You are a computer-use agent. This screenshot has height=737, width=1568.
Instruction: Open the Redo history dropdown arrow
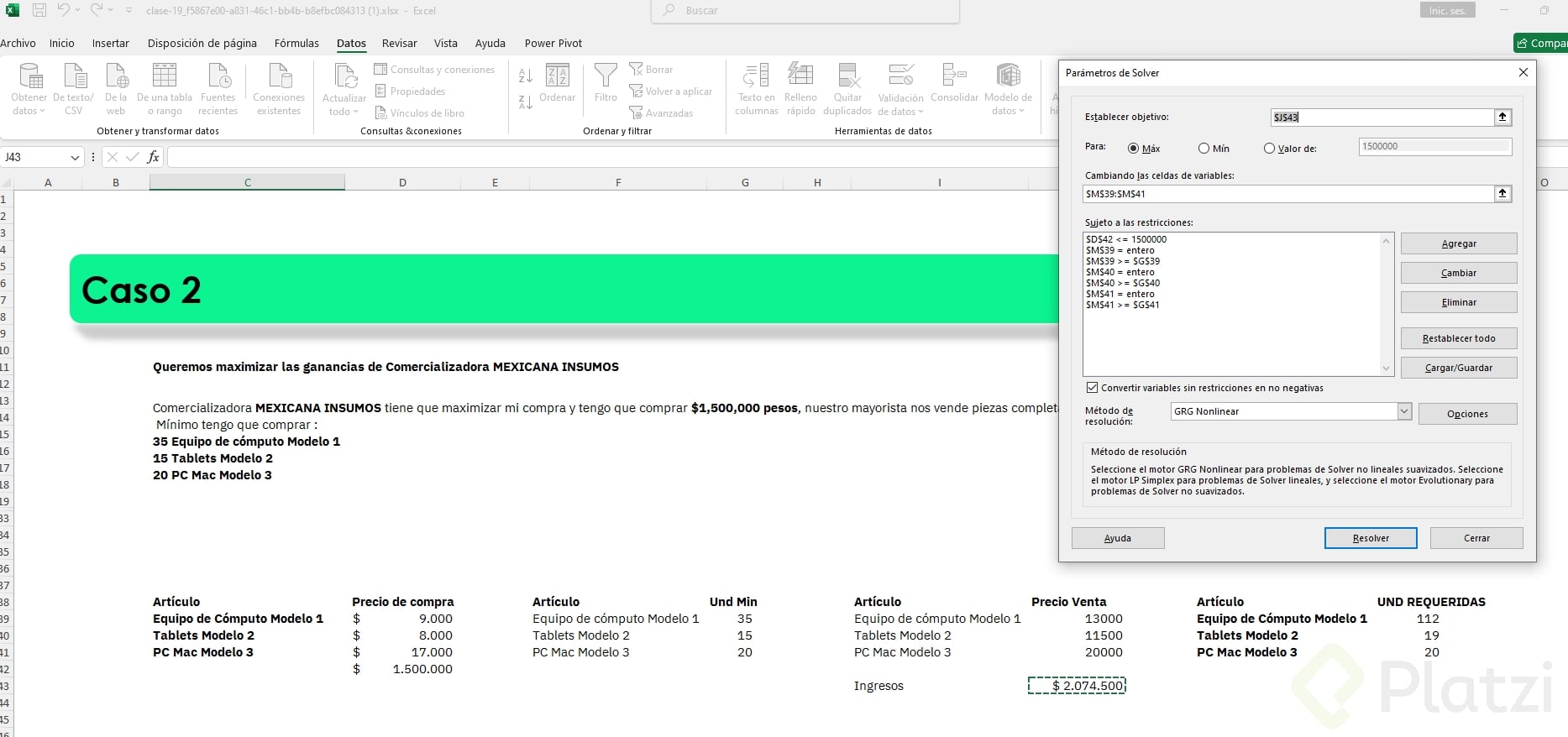coord(111,10)
